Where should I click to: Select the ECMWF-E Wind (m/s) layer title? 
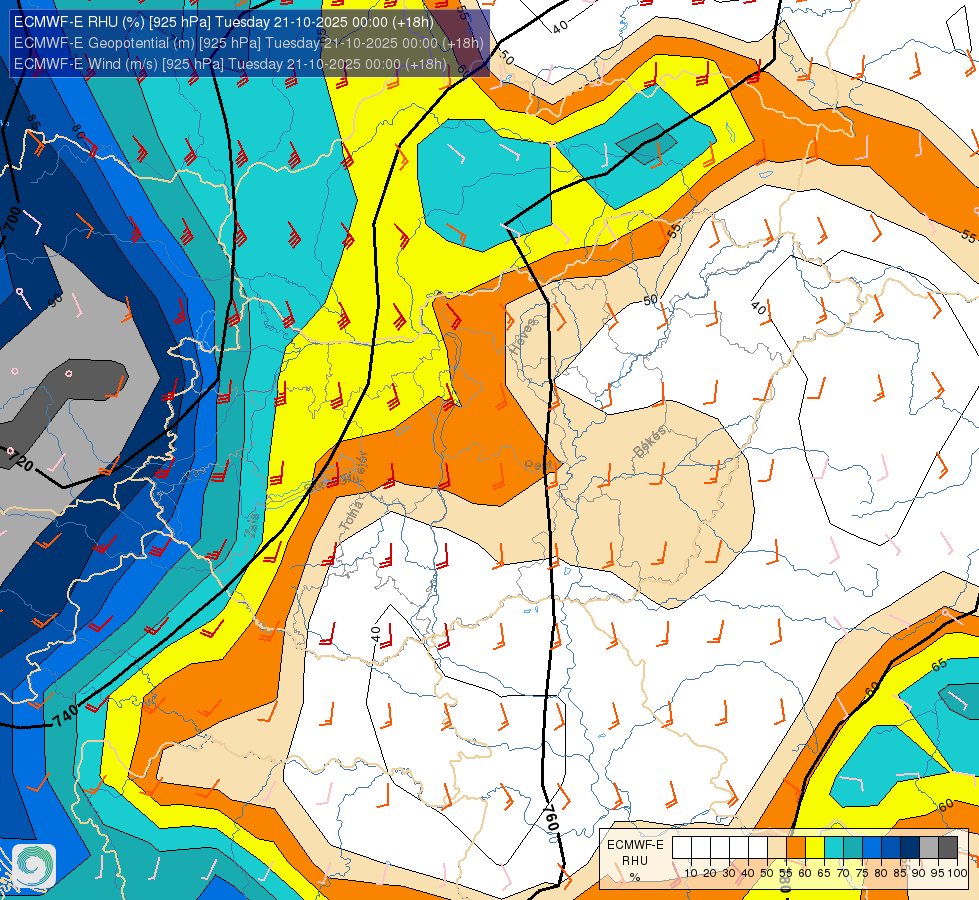230,64
